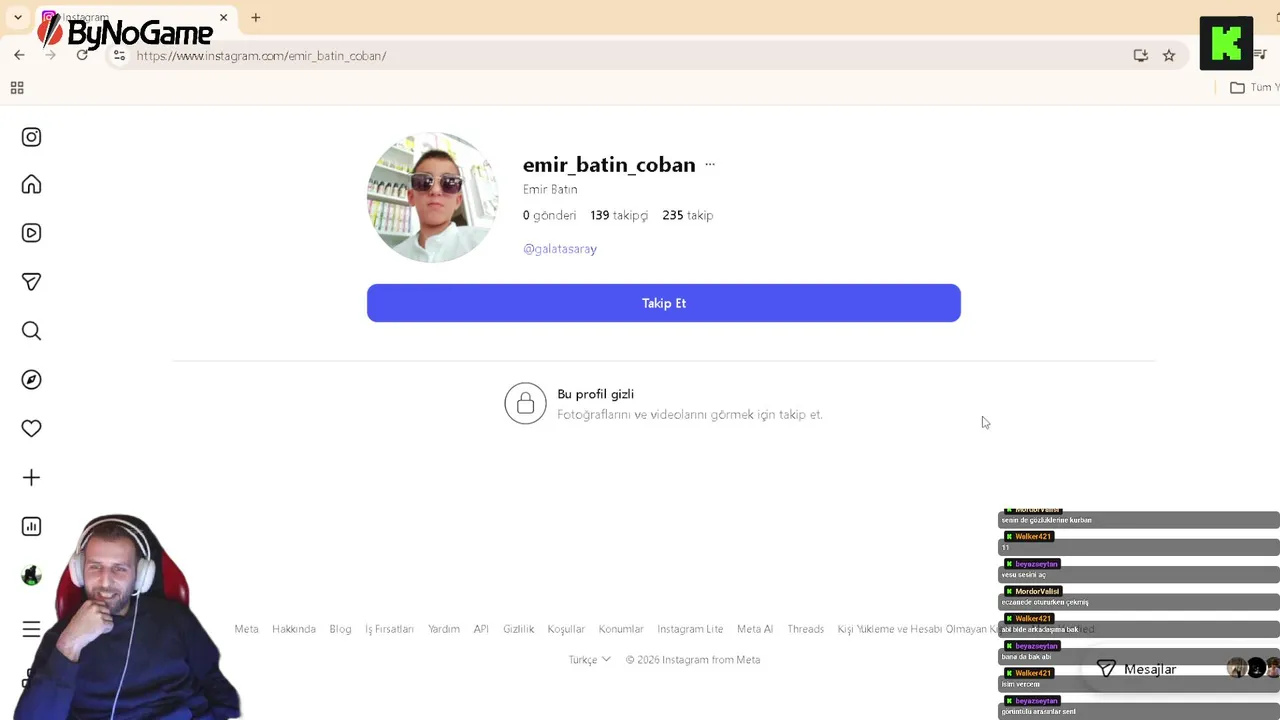Click the Instagram logo in sidebar
1280x720 pixels.
[31, 137]
